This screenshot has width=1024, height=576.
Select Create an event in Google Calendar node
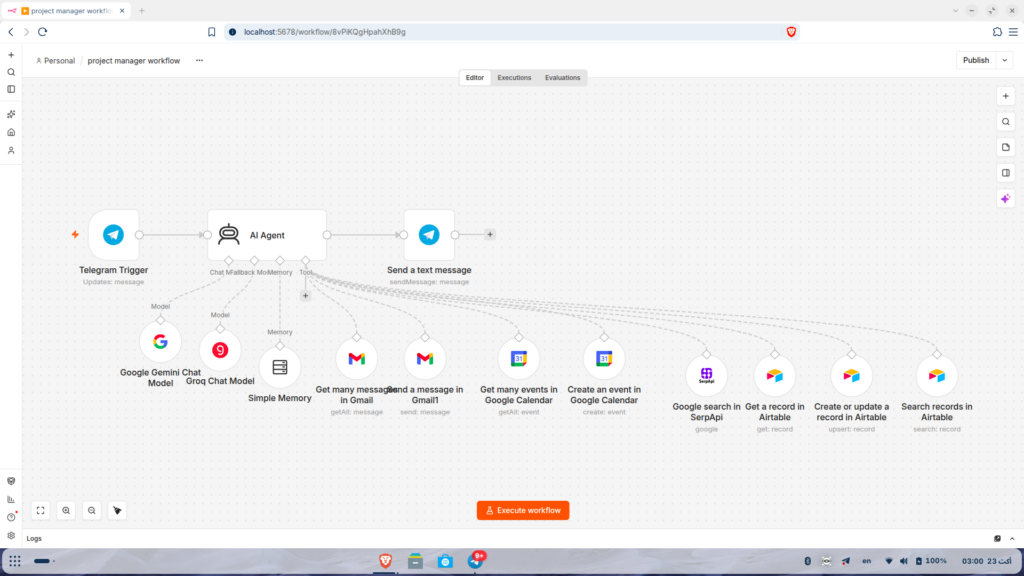click(x=604, y=359)
